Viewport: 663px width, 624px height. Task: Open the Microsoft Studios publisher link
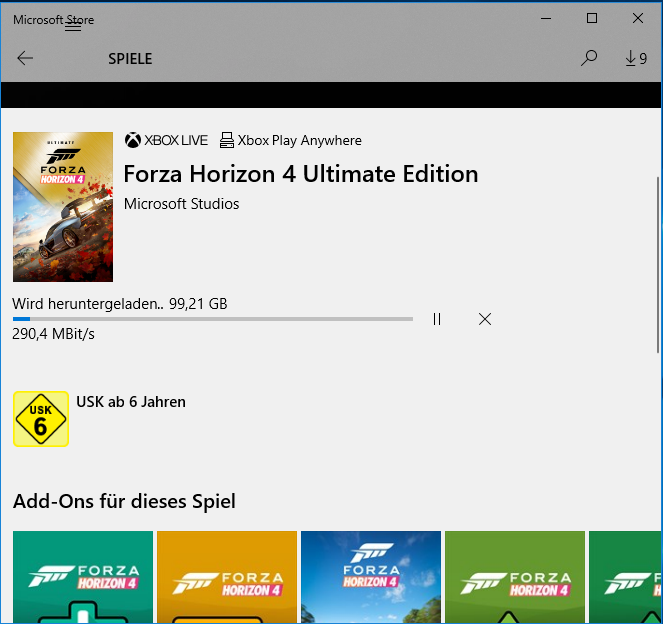181,204
